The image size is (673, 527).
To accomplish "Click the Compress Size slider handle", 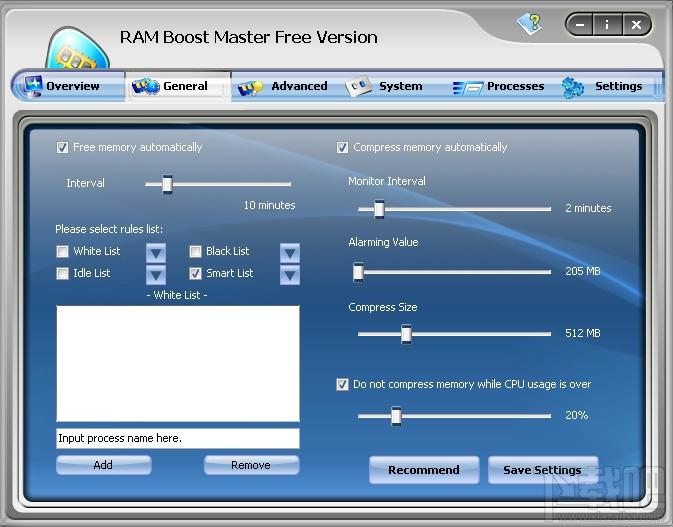I will (406, 334).
